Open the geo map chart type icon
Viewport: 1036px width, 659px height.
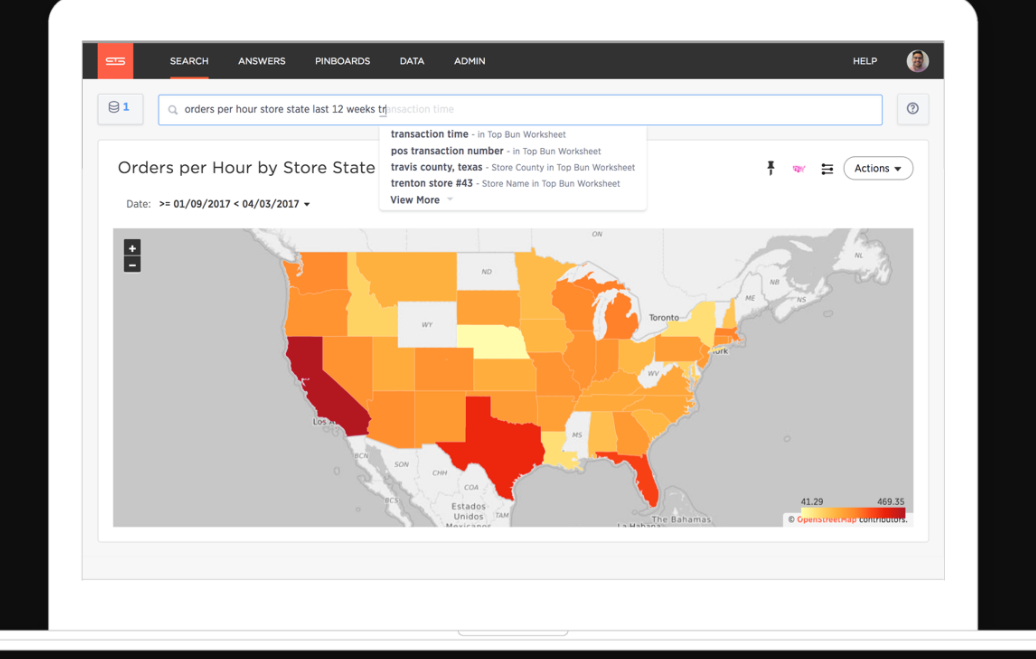pos(799,169)
